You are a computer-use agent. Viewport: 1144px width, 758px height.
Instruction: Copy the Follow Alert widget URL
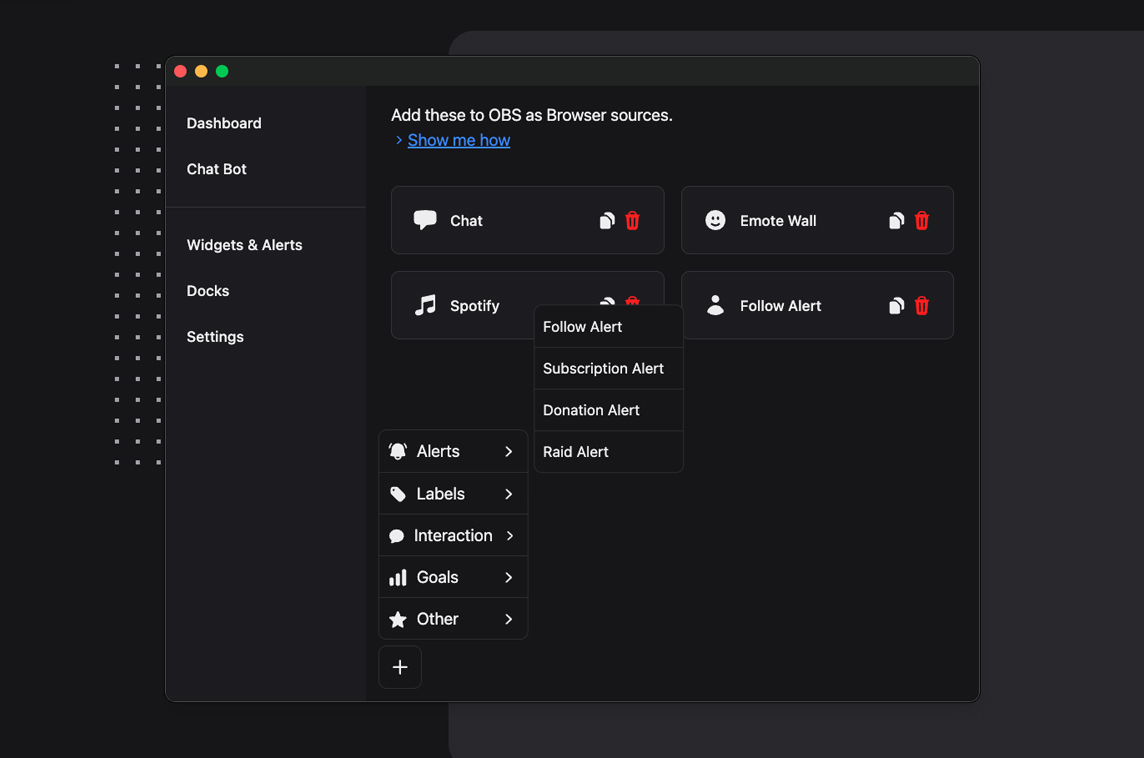coord(896,306)
